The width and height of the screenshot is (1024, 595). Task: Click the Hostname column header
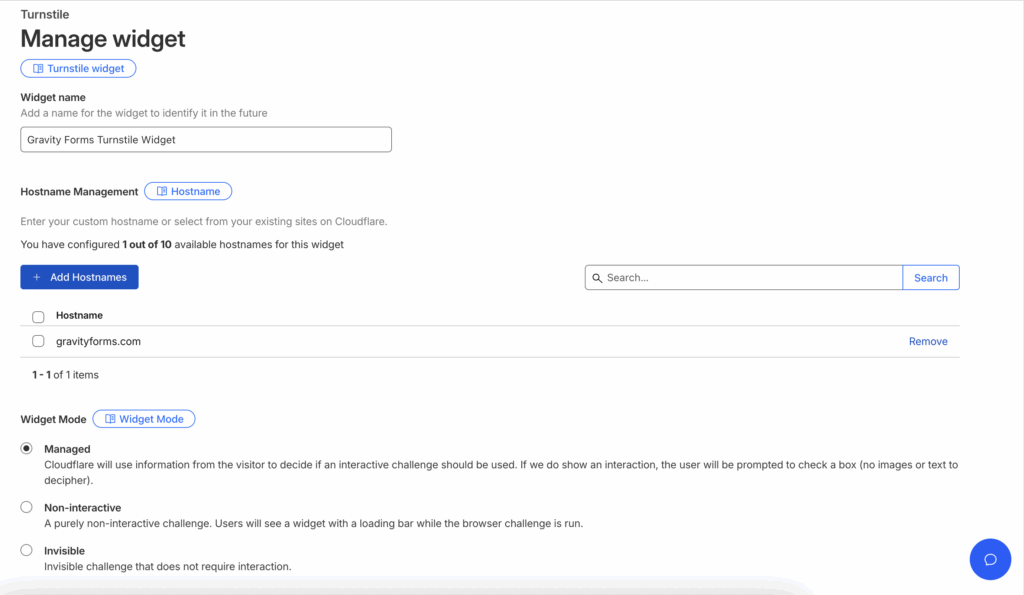pos(82,315)
